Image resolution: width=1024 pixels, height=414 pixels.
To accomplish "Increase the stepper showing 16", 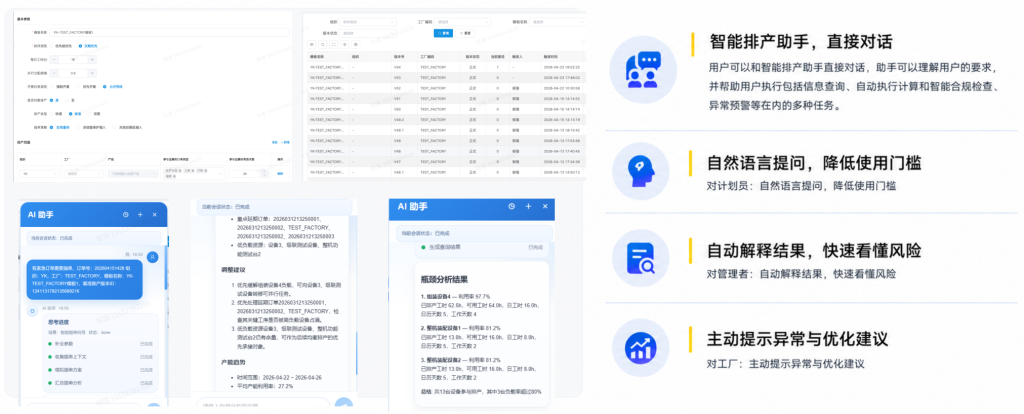I will coord(92,59).
